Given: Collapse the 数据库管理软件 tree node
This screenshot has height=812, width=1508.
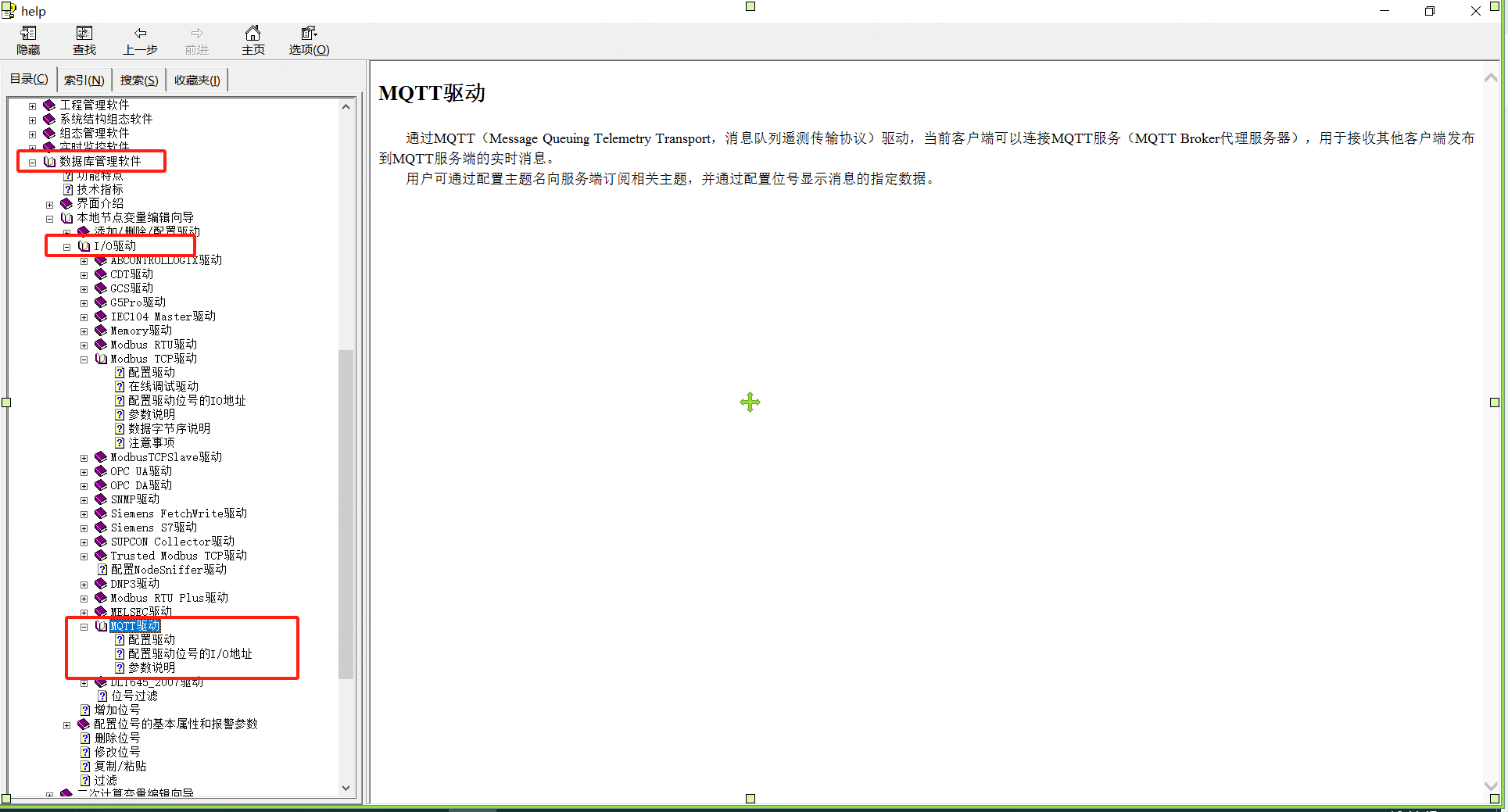Looking at the screenshot, I should 32,162.
